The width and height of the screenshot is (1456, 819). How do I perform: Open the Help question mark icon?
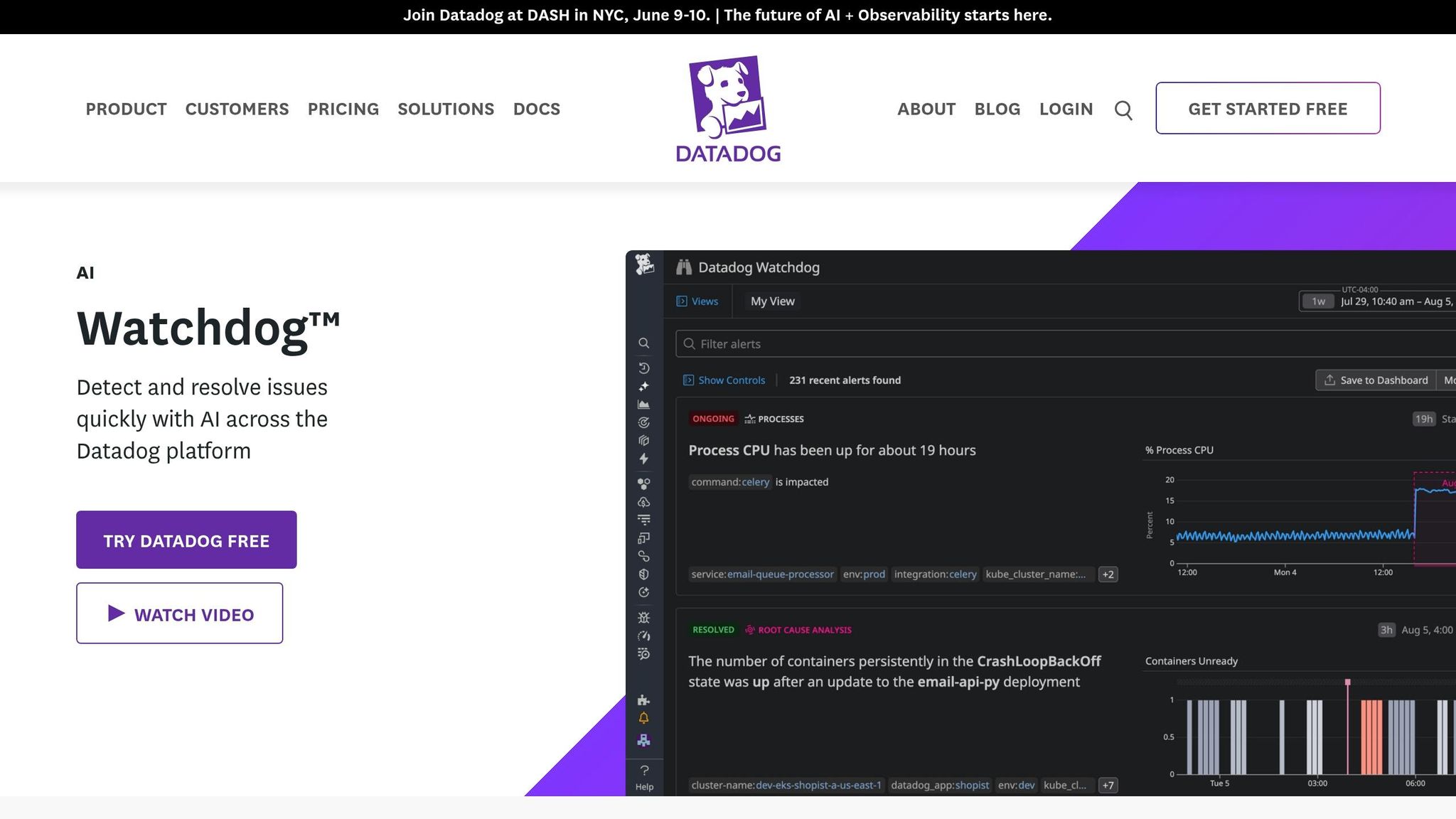pos(644,771)
